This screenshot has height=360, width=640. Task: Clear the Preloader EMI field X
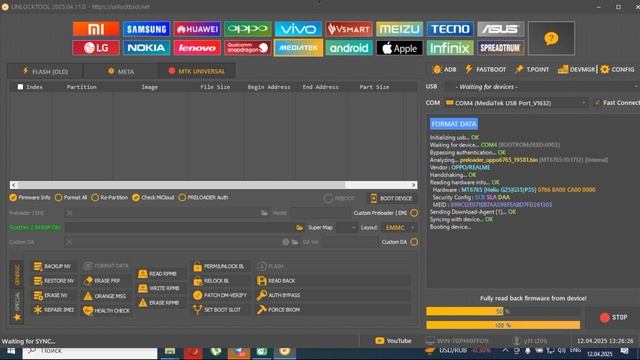(x=70, y=213)
